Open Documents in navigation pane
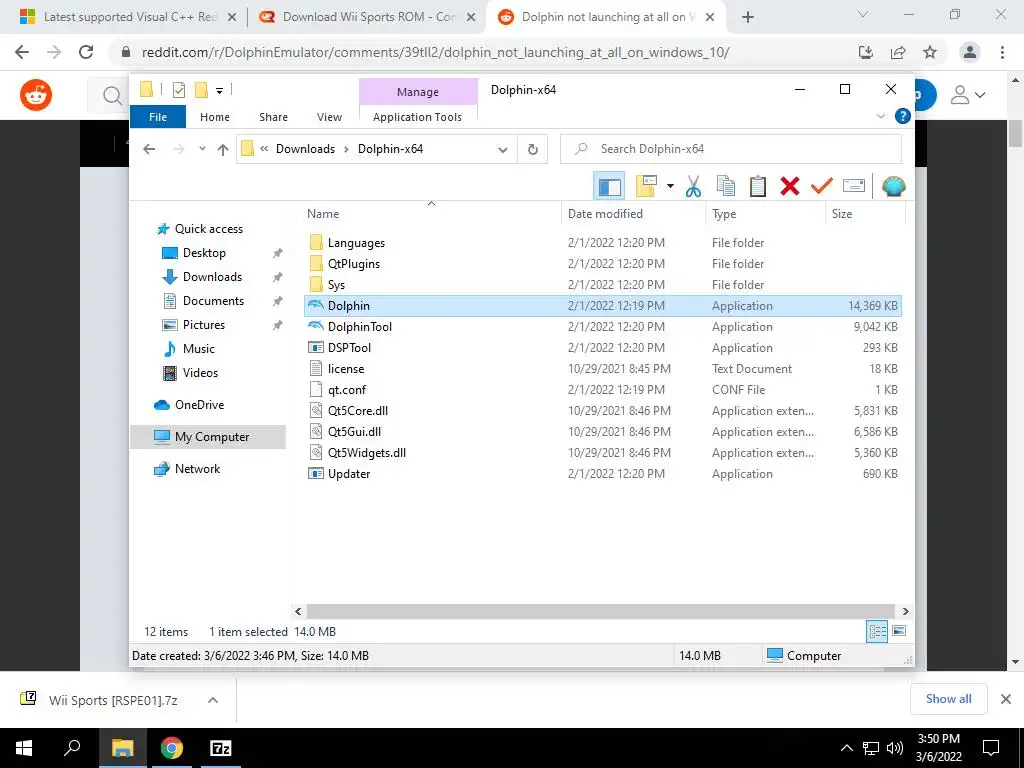 coord(213,301)
